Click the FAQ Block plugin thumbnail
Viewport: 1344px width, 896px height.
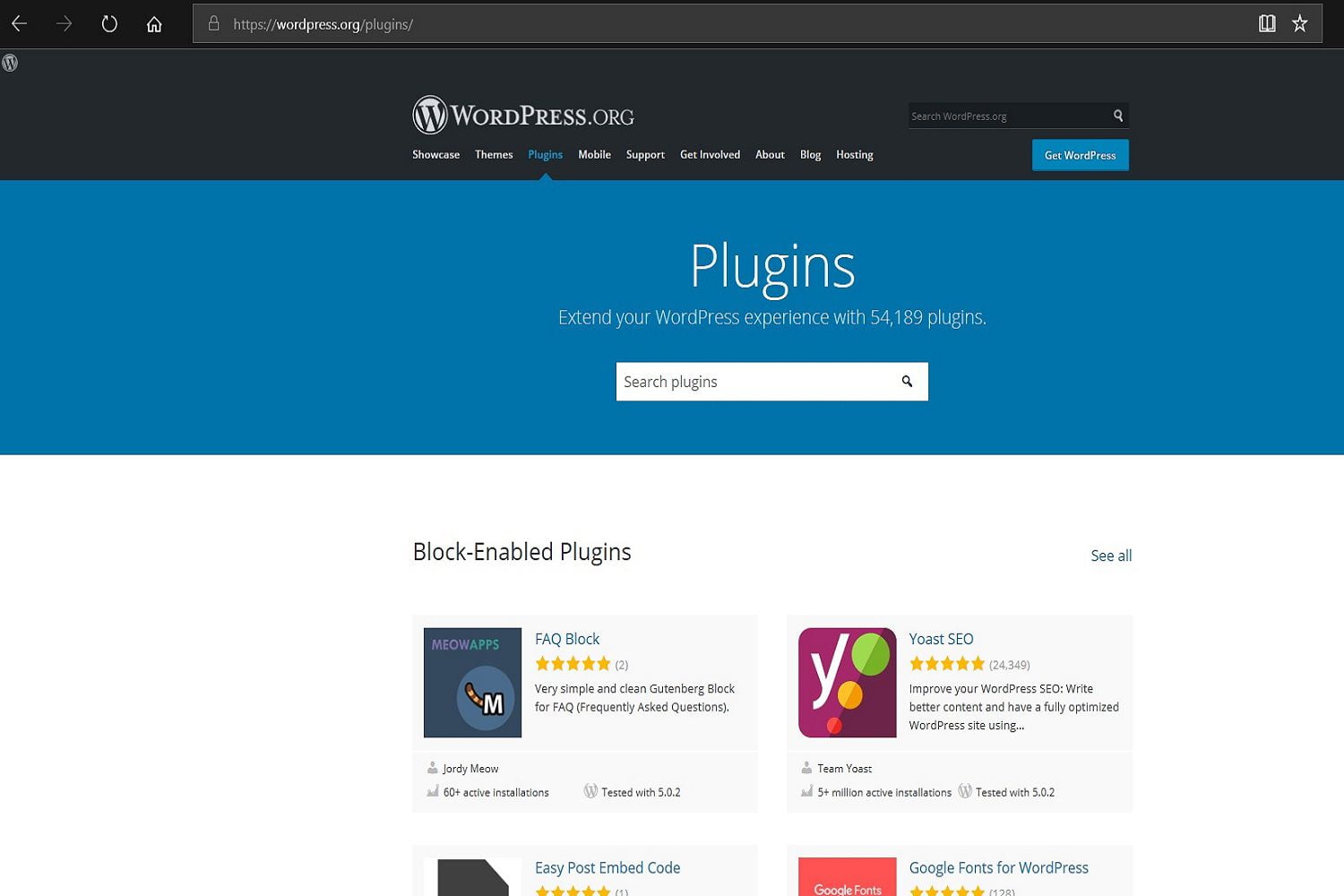[x=472, y=681]
